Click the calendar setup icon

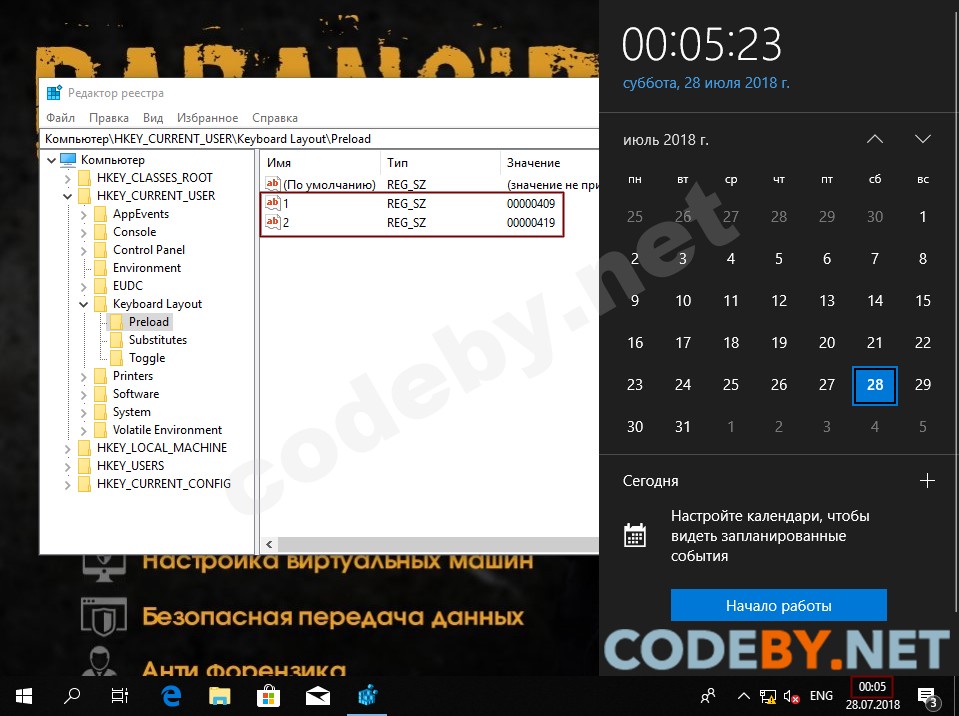pyautogui.click(x=635, y=536)
